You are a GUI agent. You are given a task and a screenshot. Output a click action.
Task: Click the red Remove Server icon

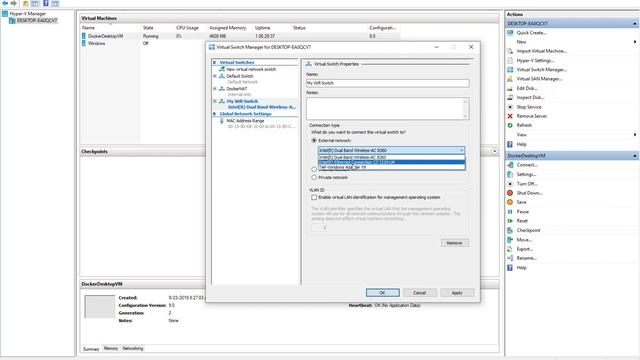pos(510,116)
